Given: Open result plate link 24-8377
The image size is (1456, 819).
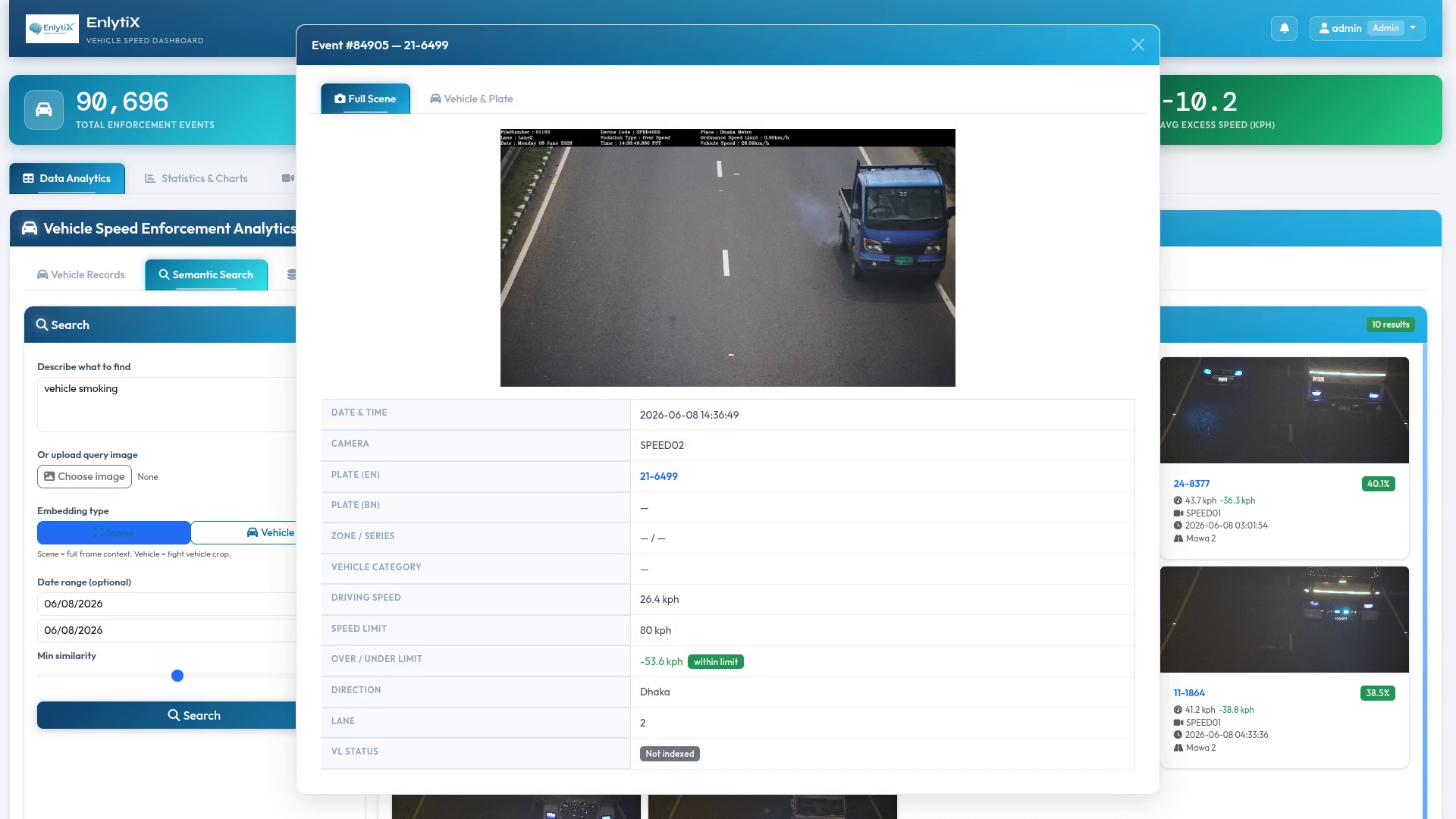Looking at the screenshot, I should (1191, 483).
